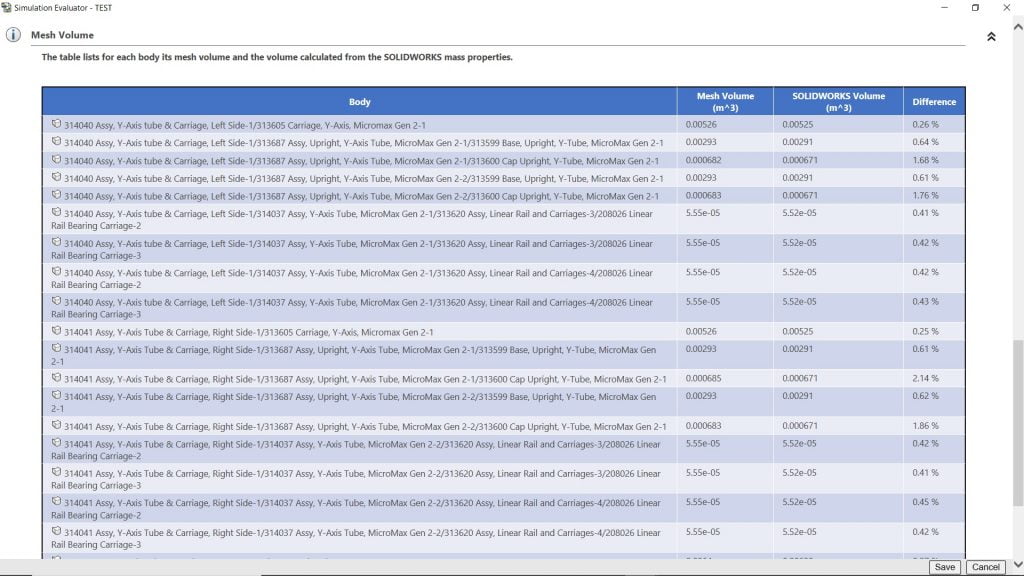The image size is (1024, 576).
Task: Click body icon beside Left Side 313605 Carriage entry
Action: click(x=56, y=124)
